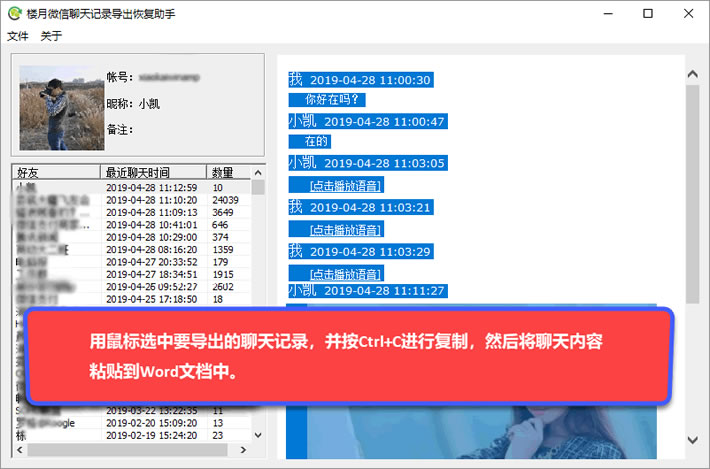The width and height of the screenshot is (710, 469).
Task: Open the 文件 menu
Action: tap(18, 36)
